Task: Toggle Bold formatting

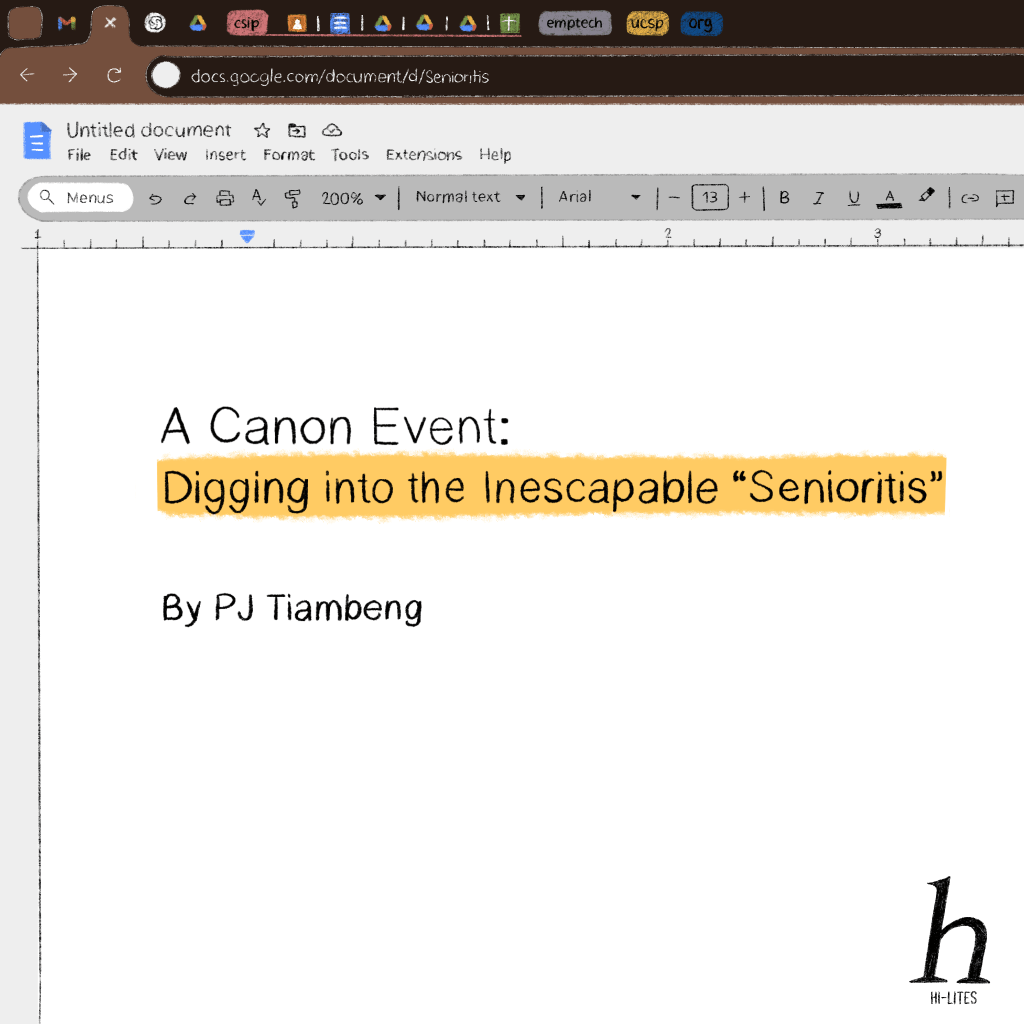Action: click(784, 198)
